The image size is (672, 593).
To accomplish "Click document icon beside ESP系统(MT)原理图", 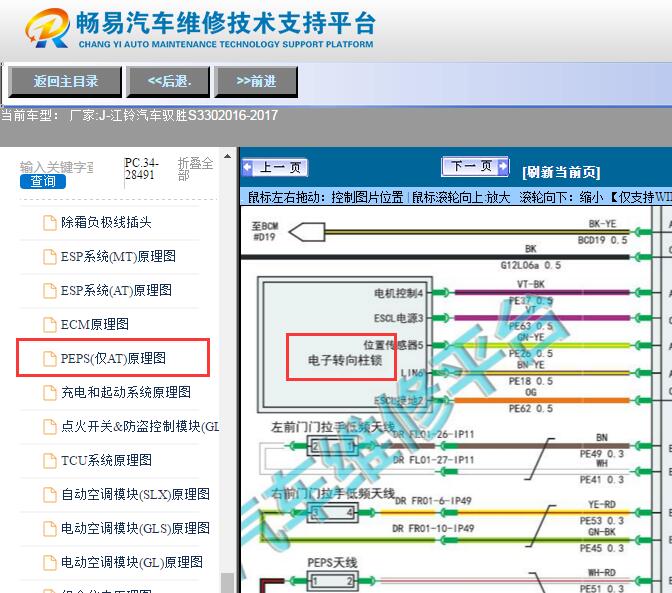I will tap(50, 257).
